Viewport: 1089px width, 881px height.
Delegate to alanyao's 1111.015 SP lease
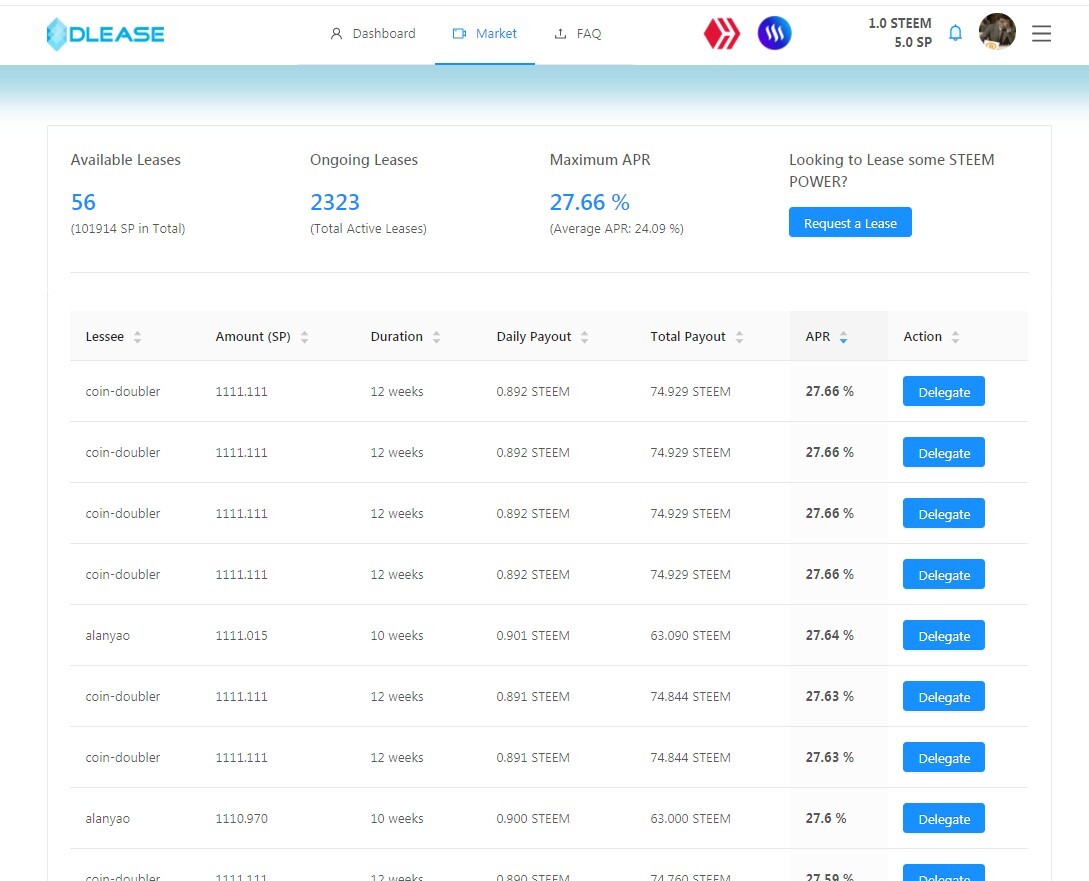944,636
